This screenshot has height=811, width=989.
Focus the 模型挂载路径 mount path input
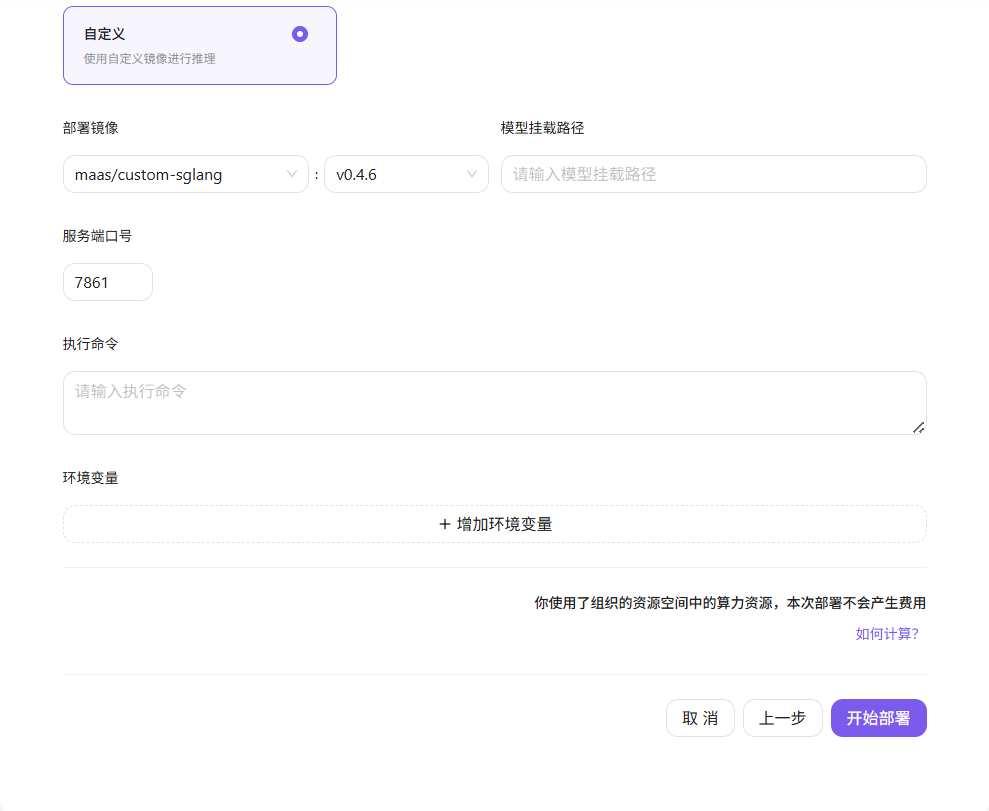713,174
